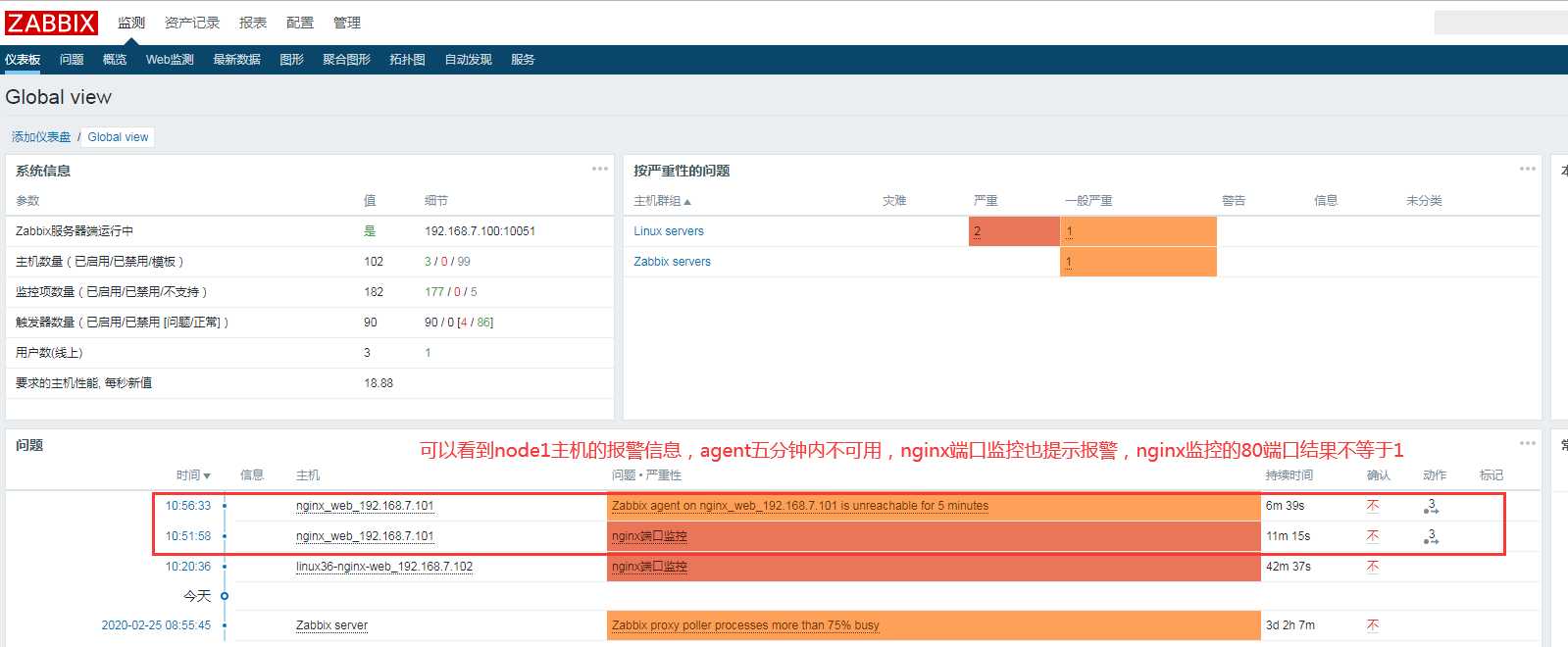Screen dimensions: 1568x647
Task: Open the 资产记录 top menu
Action: [x=192, y=23]
